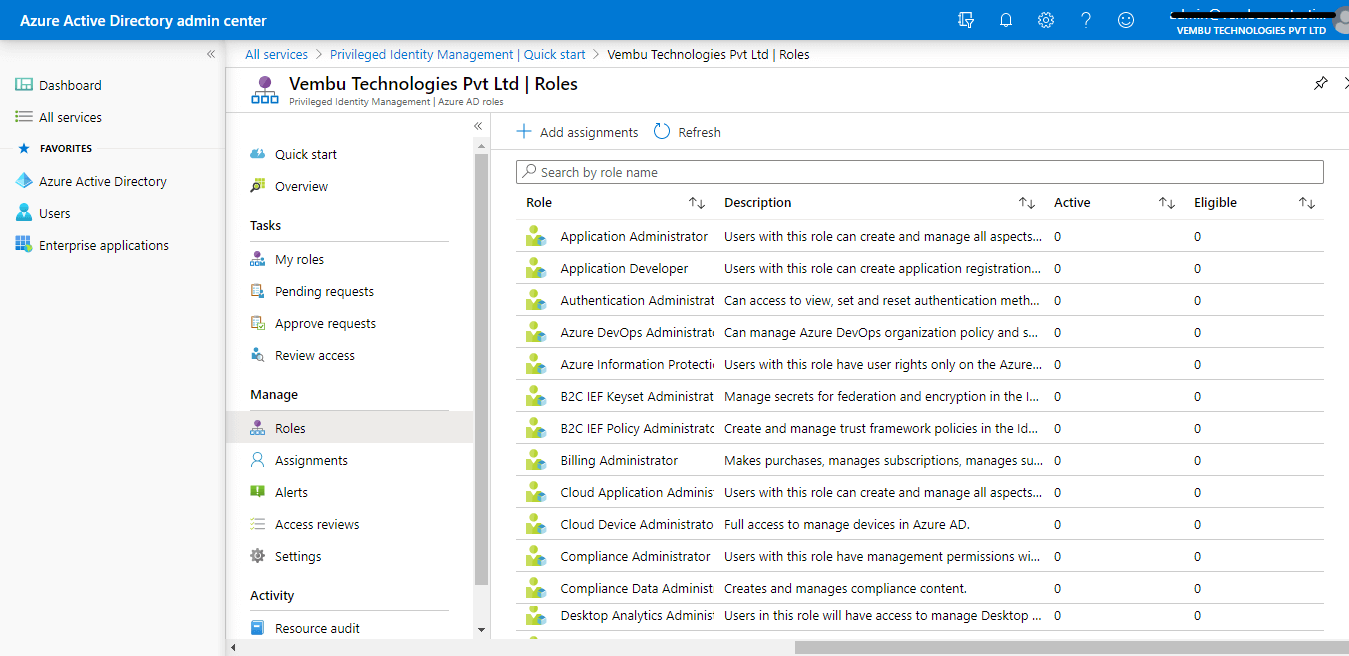Click the horizontal scrollbar at the bottom

tap(1071, 647)
